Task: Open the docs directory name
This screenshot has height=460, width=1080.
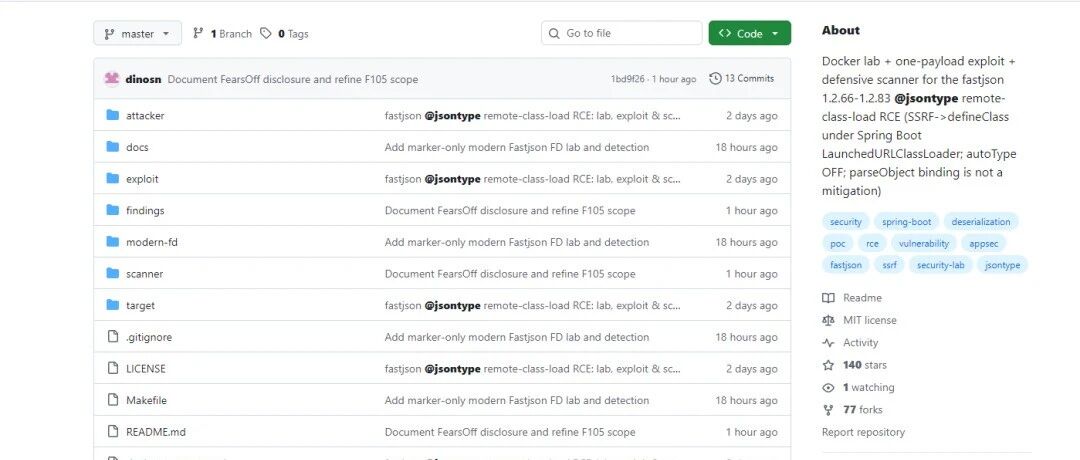Action: pos(137,147)
